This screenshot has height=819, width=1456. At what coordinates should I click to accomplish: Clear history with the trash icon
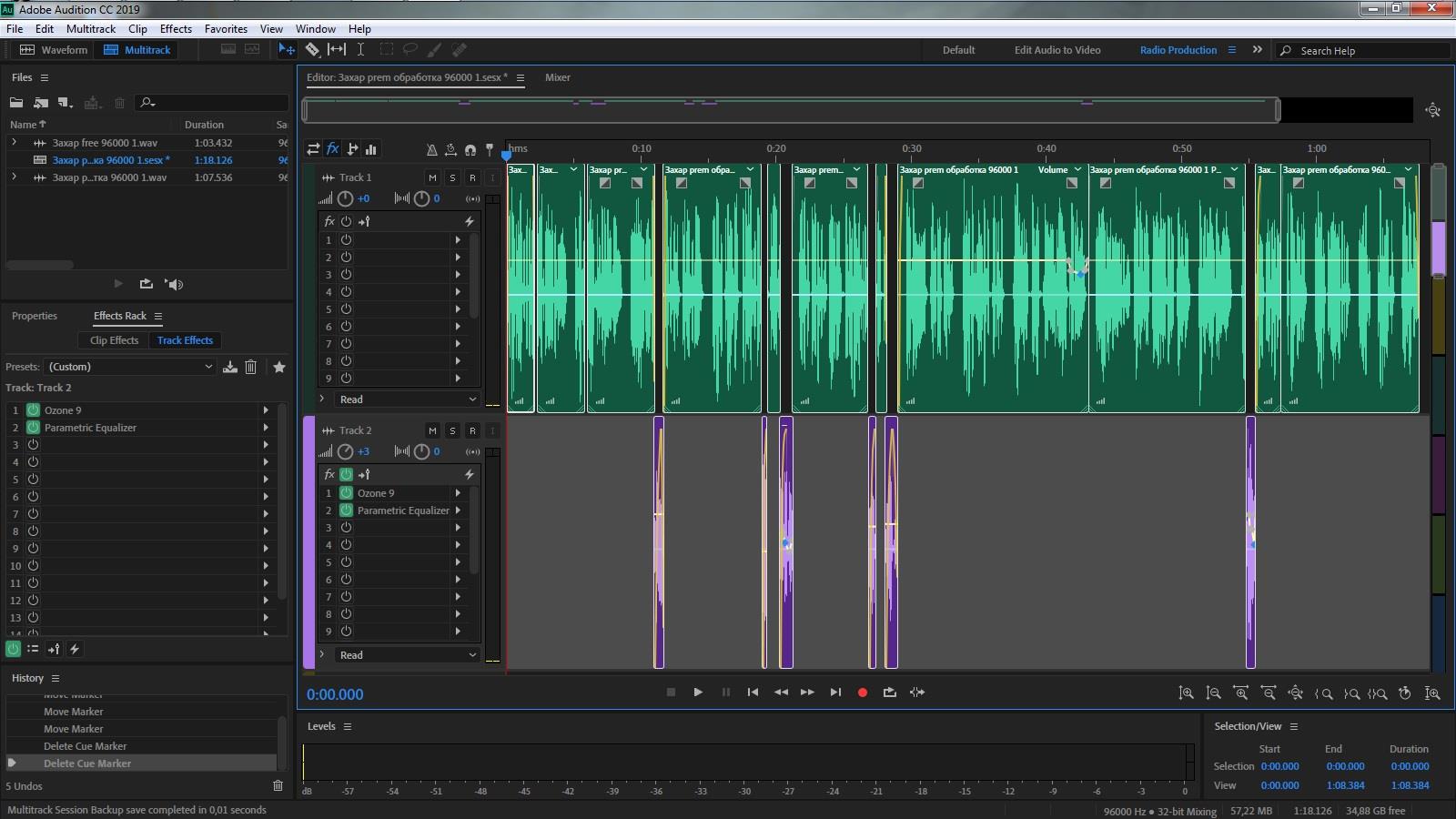coord(278,785)
